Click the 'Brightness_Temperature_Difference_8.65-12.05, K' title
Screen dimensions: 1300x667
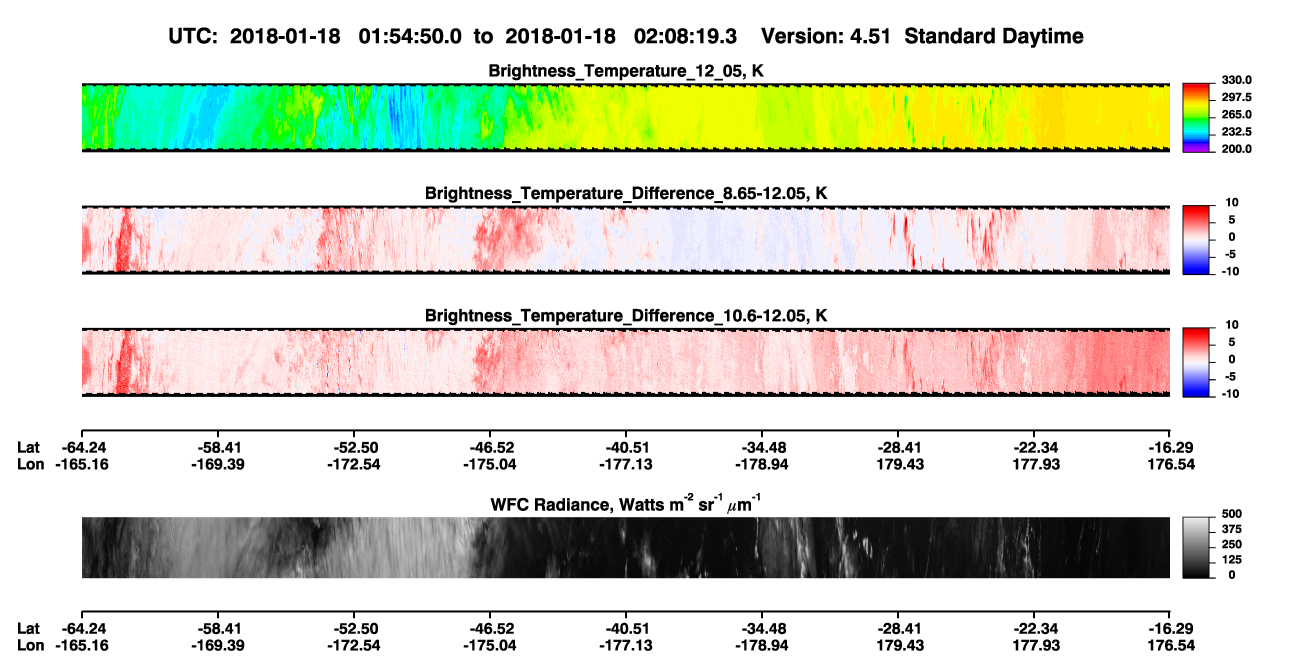(626, 193)
